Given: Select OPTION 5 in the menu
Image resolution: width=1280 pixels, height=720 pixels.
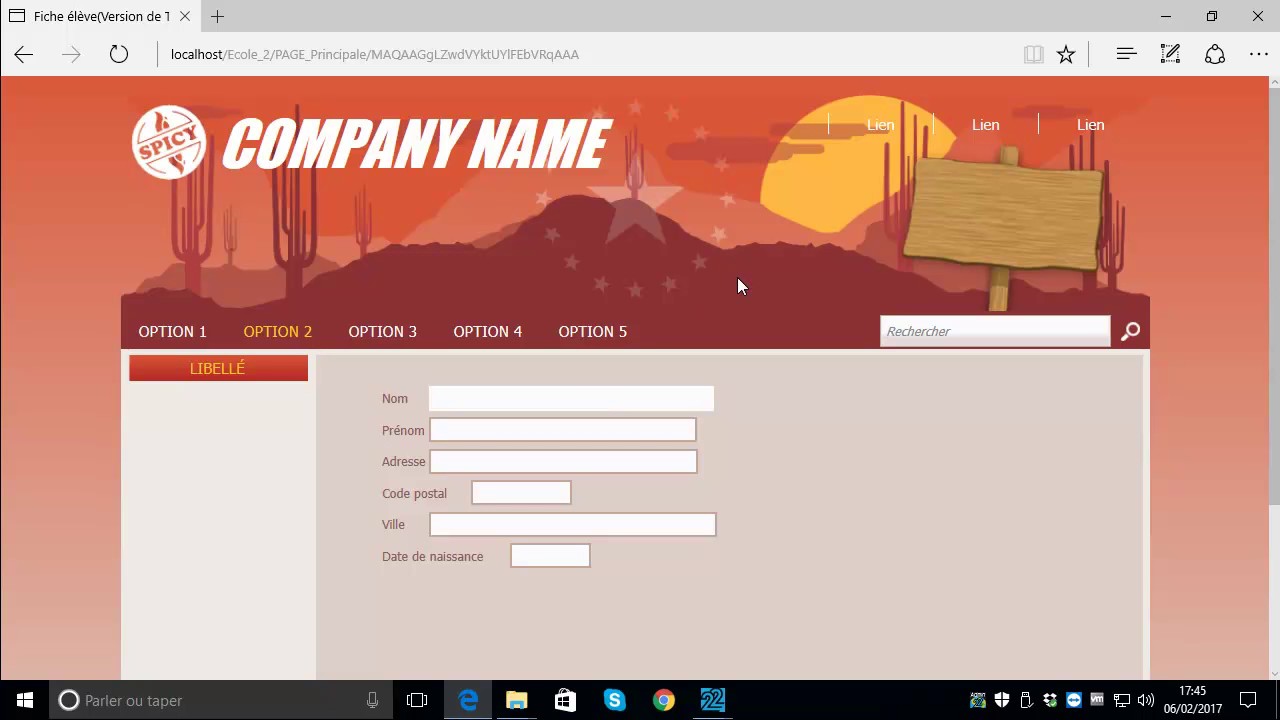Looking at the screenshot, I should click(x=593, y=332).
